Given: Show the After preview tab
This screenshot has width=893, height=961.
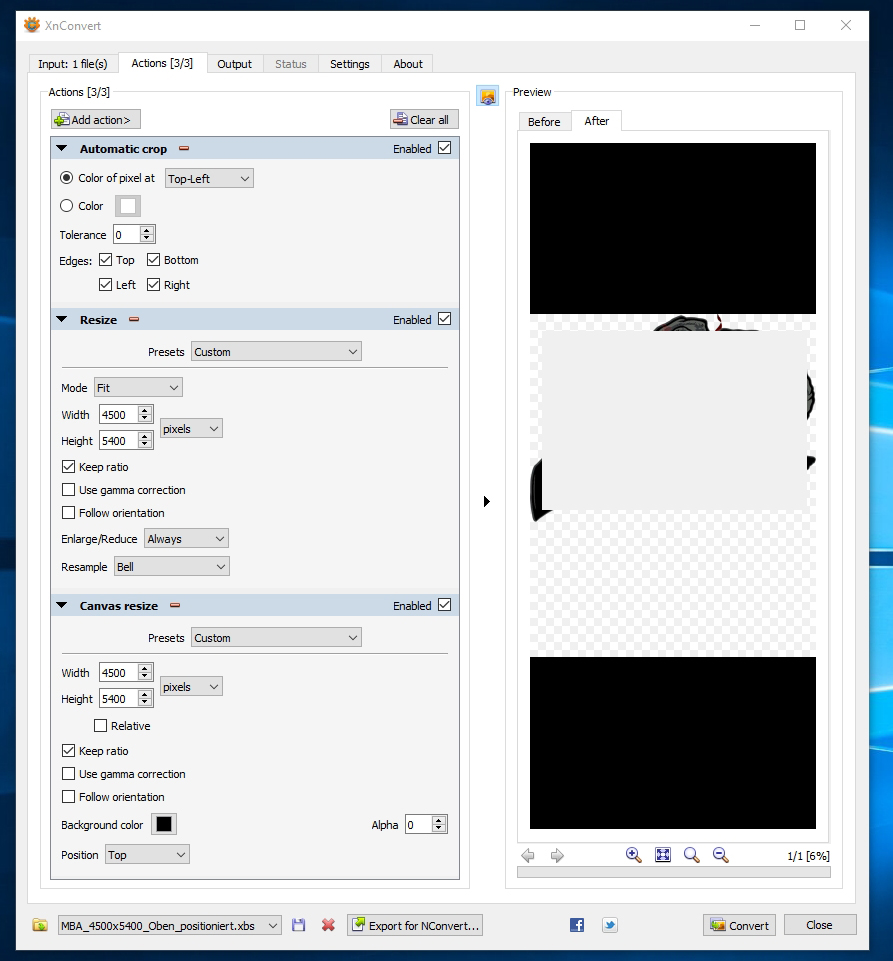Looking at the screenshot, I should [596, 121].
